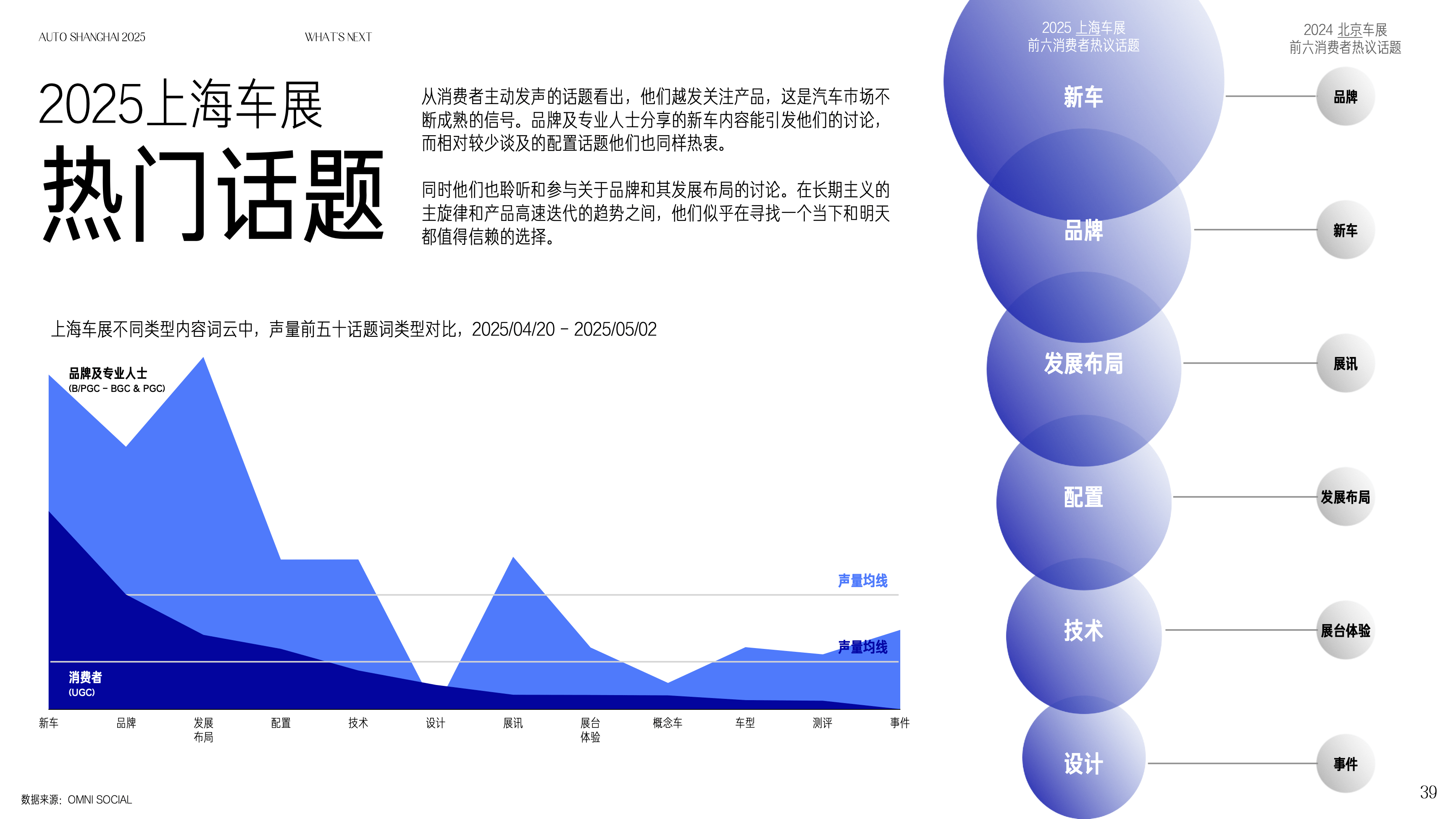Click the lower 声量均线 average line label
The height and width of the screenshot is (819, 1456).
point(862,647)
